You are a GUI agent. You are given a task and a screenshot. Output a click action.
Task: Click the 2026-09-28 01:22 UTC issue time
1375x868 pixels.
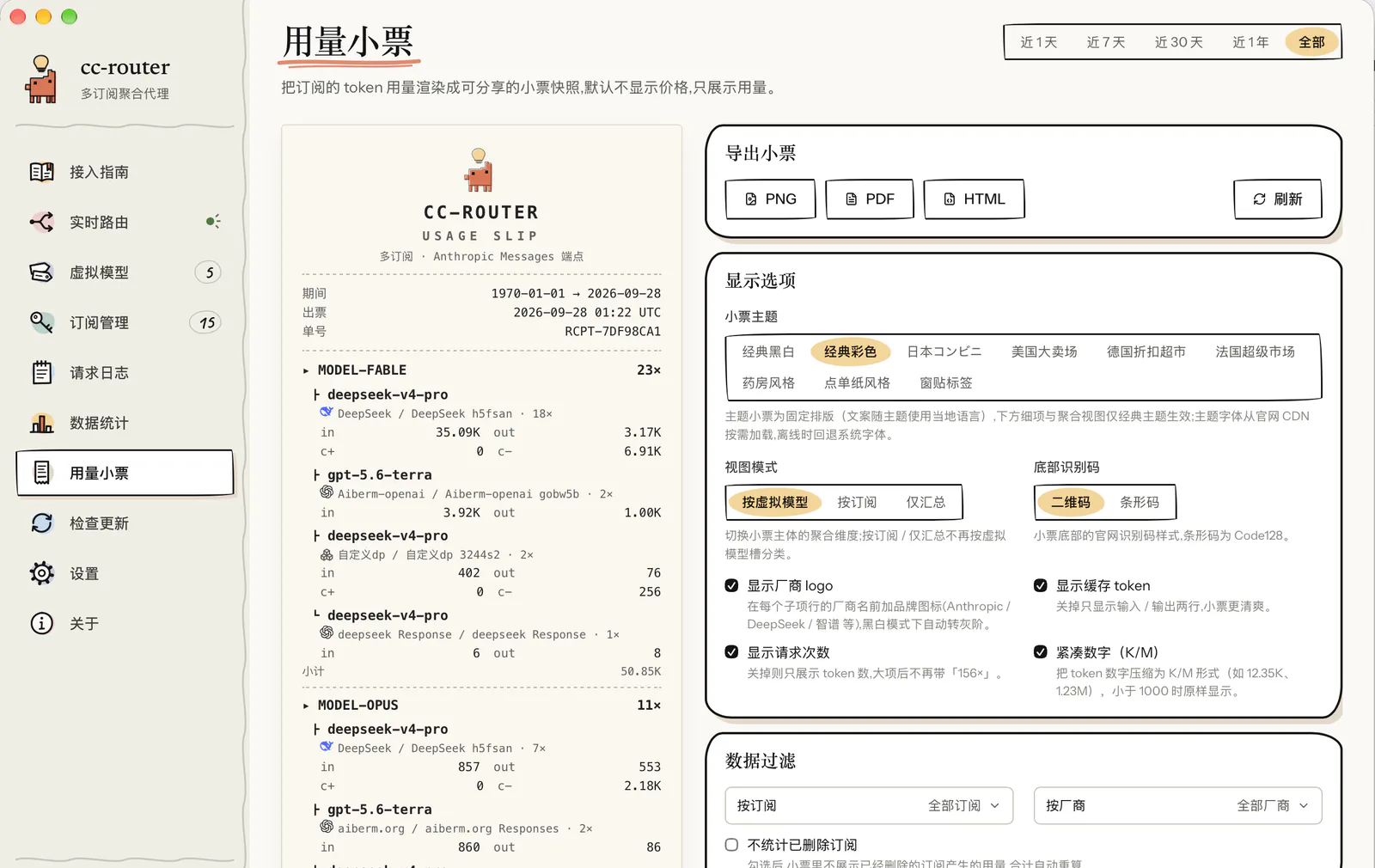click(x=587, y=313)
